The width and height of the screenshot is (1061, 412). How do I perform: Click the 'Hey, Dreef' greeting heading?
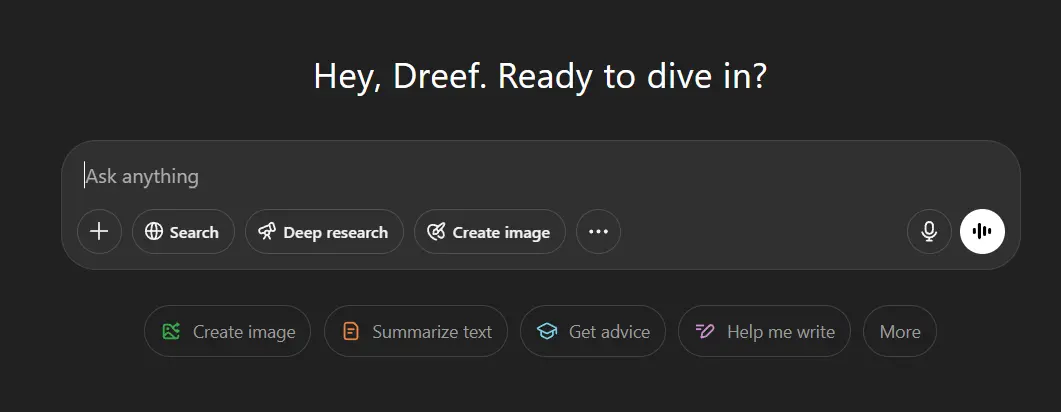pos(541,76)
